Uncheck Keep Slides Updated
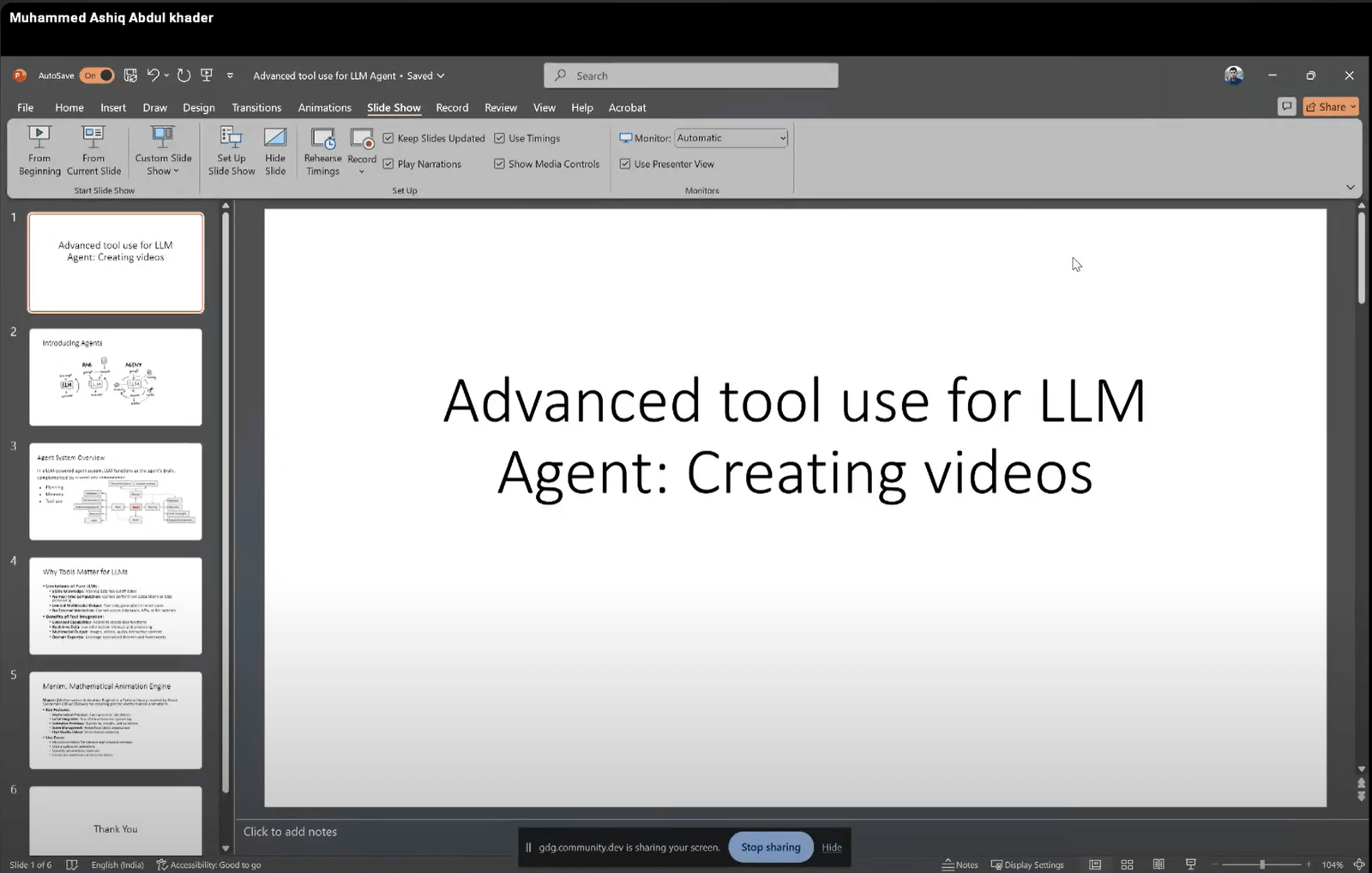This screenshot has height=873, width=1372. point(388,138)
